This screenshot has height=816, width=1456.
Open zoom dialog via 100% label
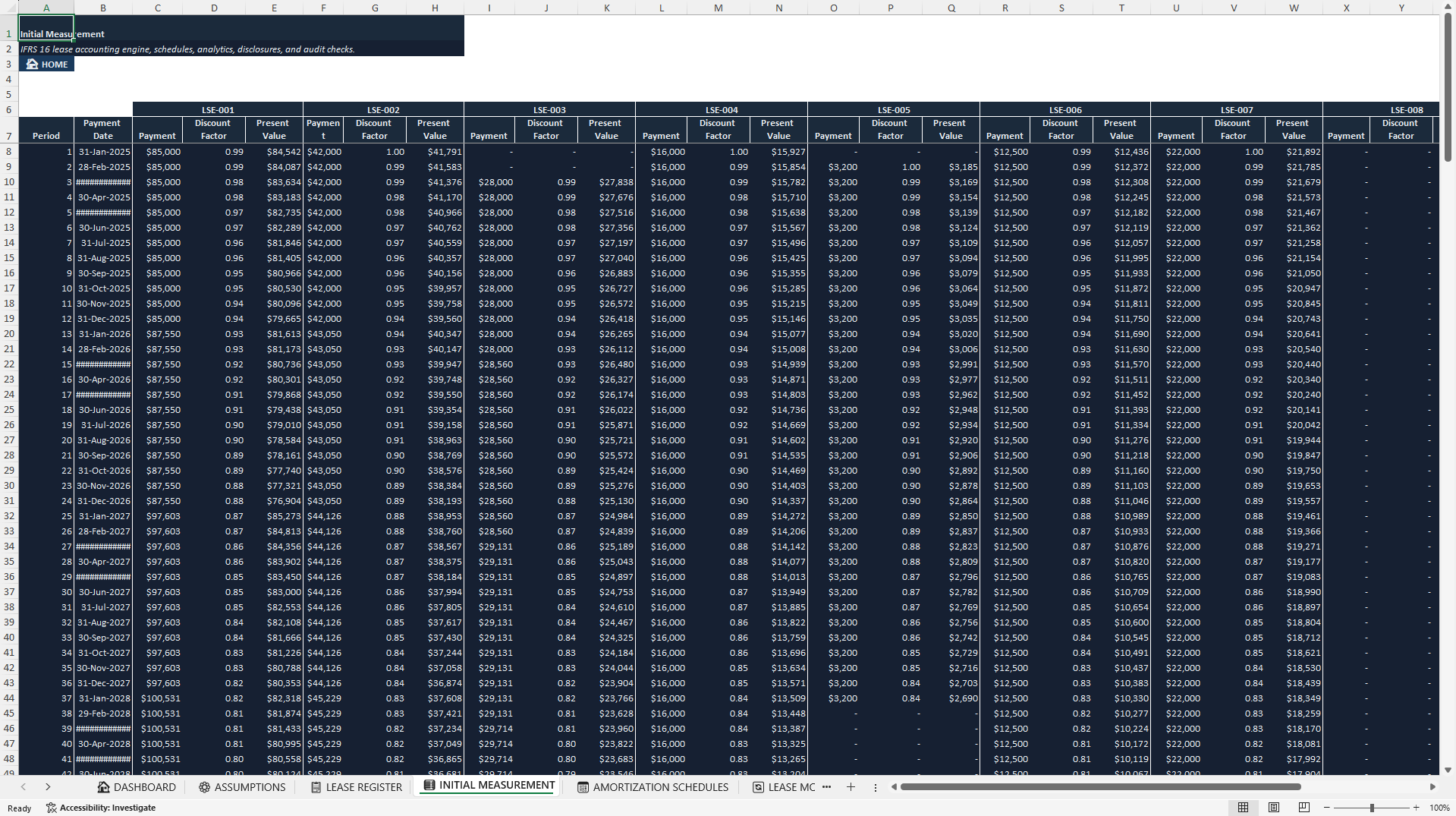[x=1439, y=808]
